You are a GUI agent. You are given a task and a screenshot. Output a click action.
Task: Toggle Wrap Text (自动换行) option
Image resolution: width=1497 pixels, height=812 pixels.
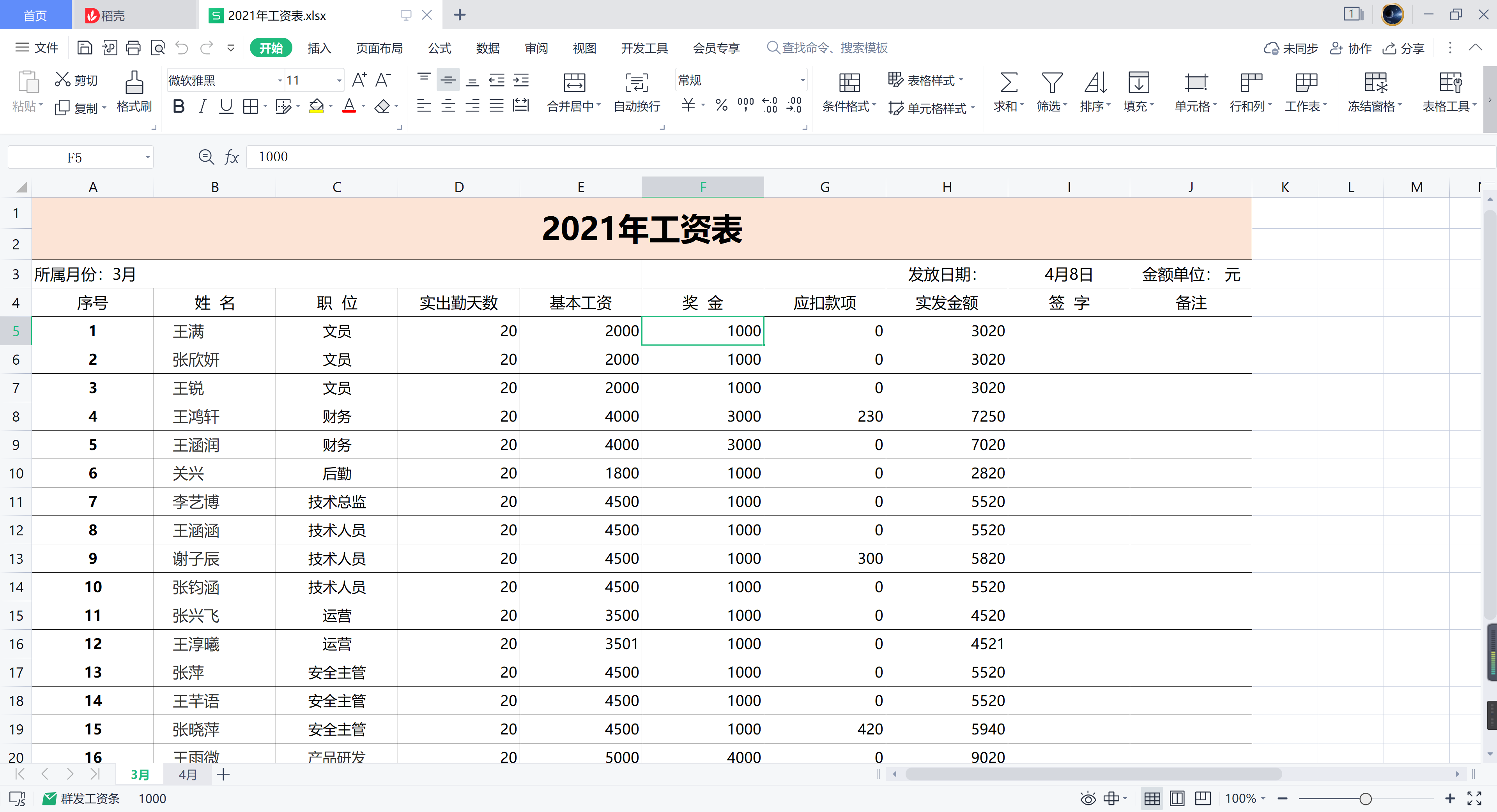(x=637, y=83)
